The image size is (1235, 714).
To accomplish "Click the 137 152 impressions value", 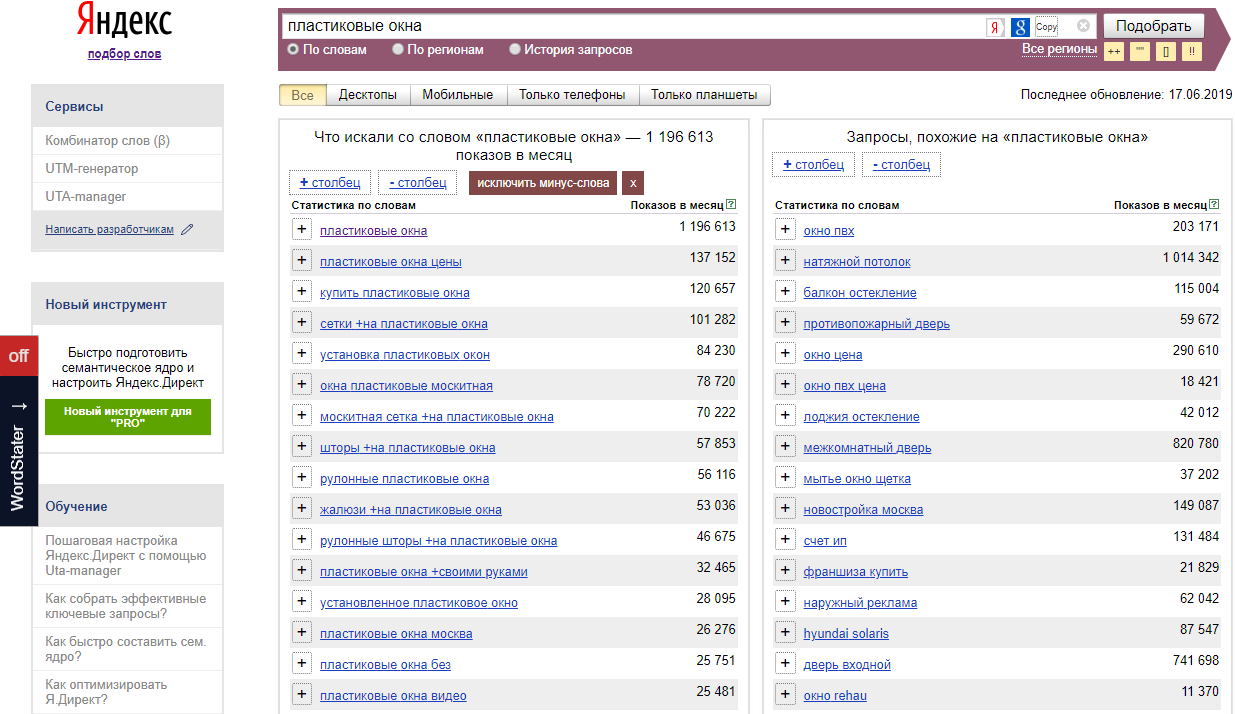I will (x=713, y=258).
